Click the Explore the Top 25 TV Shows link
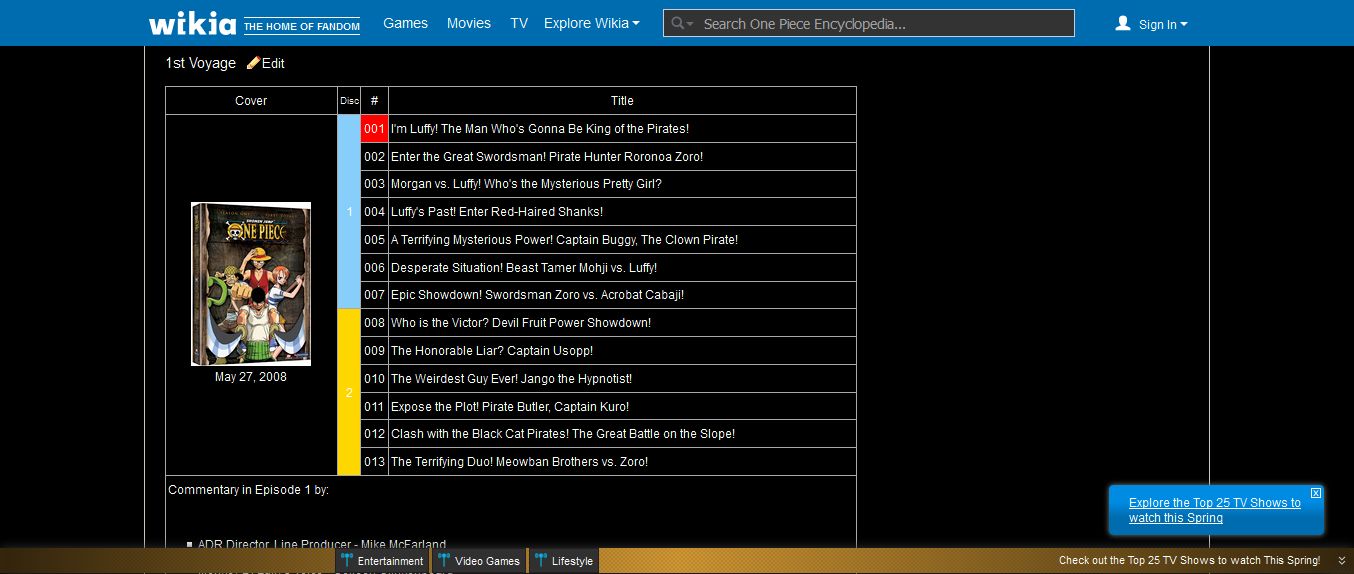Screen dimensions: 1354x574 click(1215, 510)
